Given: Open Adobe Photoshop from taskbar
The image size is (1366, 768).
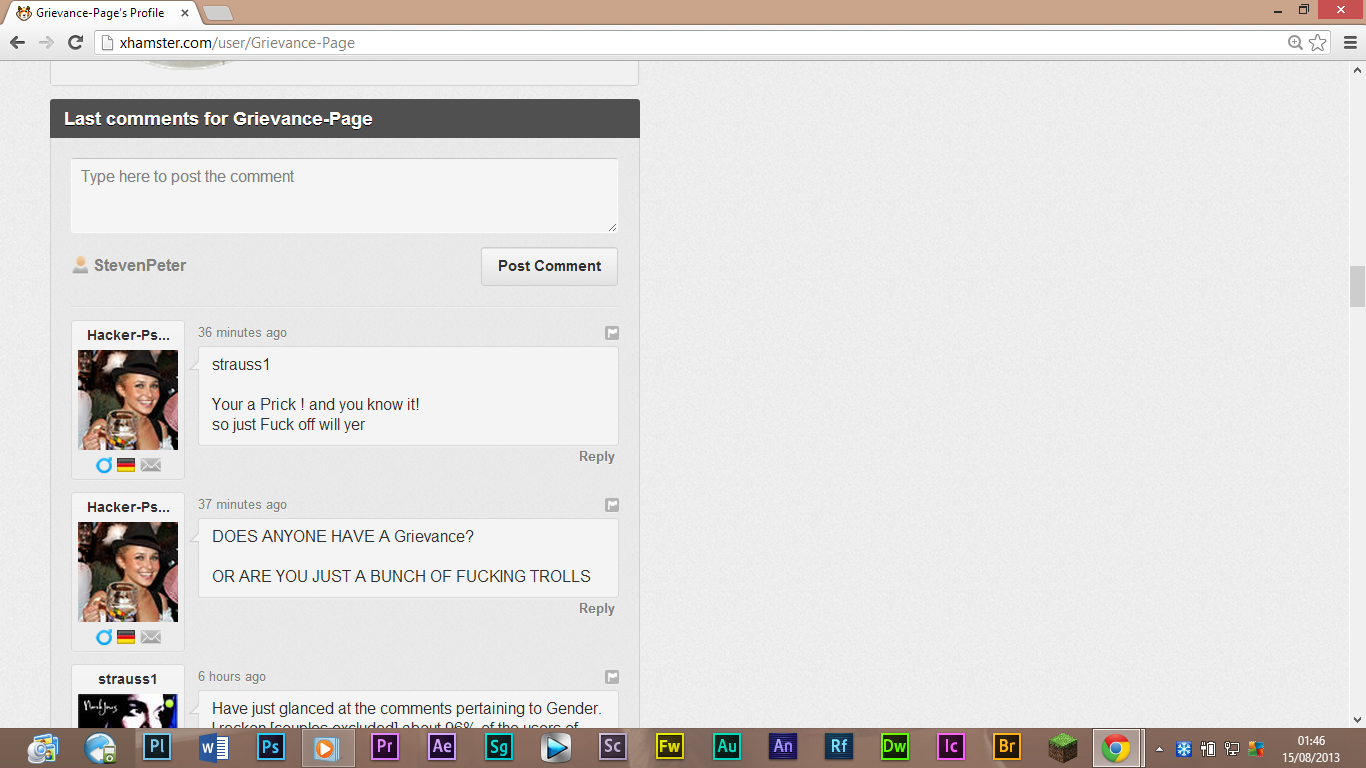Looking at the screenshot, I should coord(270,747).
